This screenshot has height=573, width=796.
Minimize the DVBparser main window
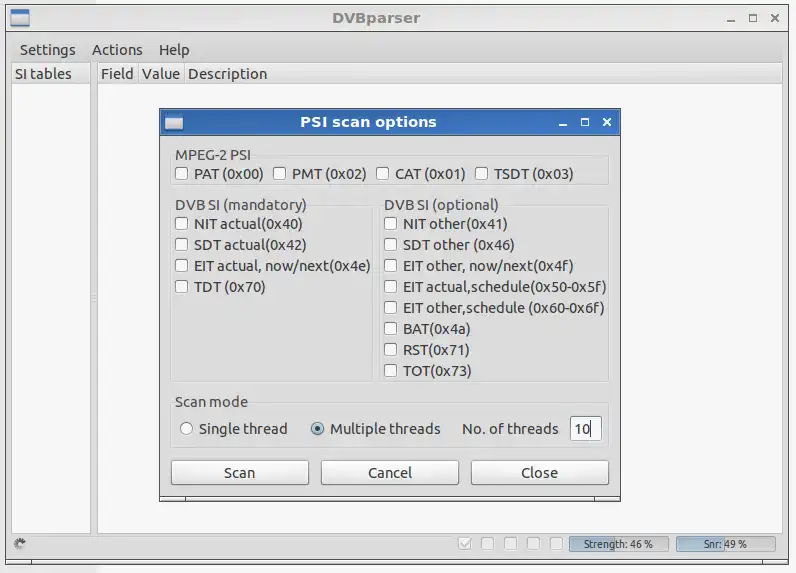[731, 19]
